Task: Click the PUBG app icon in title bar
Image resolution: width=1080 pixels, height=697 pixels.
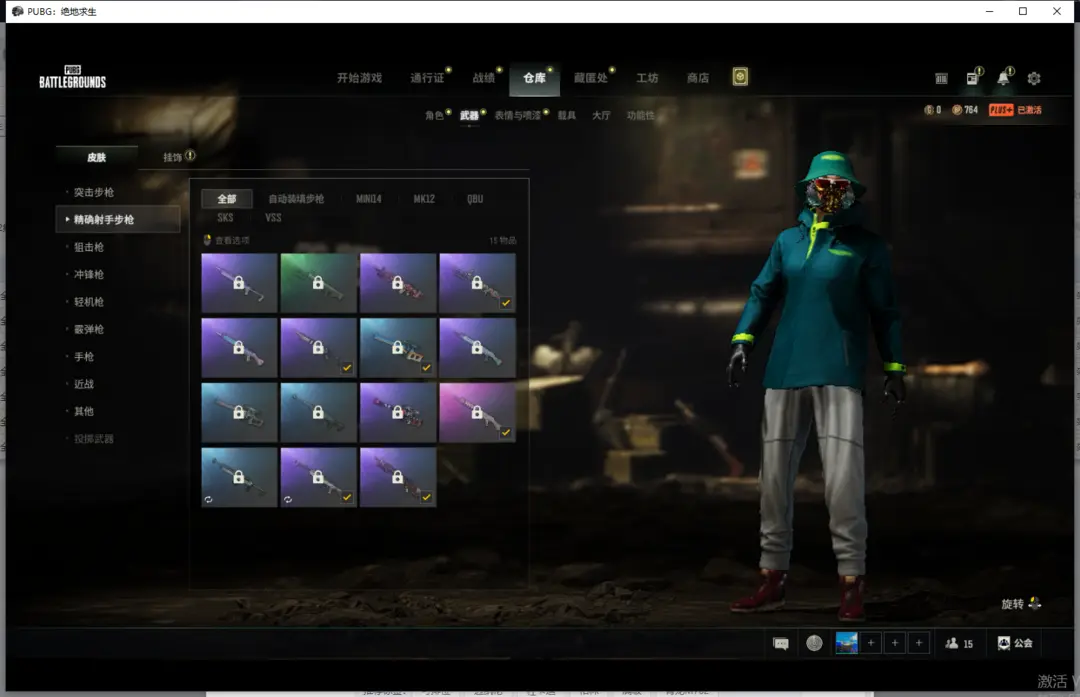Action: (17, 11)
